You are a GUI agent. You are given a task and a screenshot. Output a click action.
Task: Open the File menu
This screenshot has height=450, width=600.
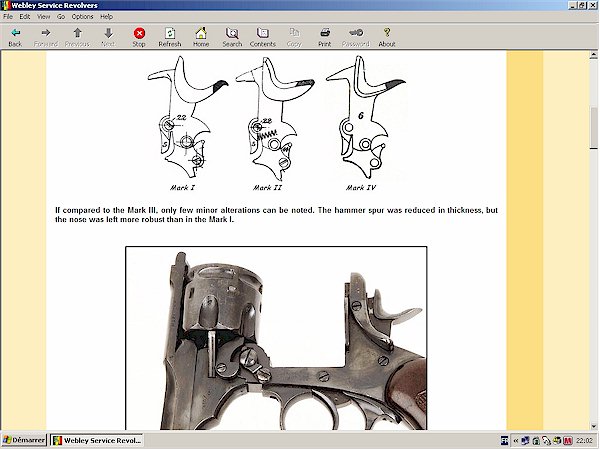tap(8, 16)
